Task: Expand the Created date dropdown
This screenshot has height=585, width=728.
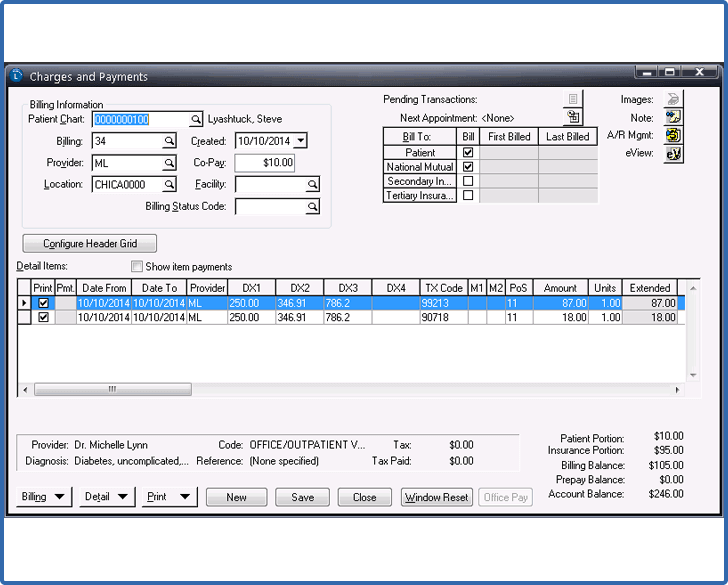Action: click(x=300, y=142)
